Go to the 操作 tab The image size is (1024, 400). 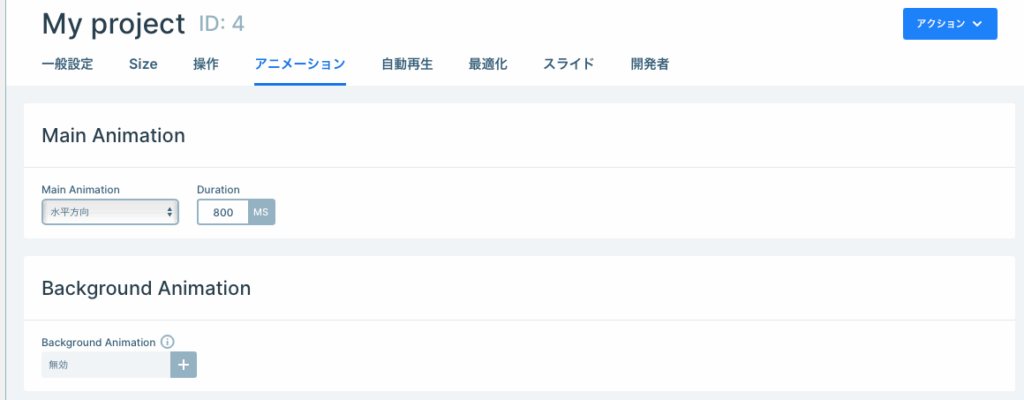tap(206, 64)
